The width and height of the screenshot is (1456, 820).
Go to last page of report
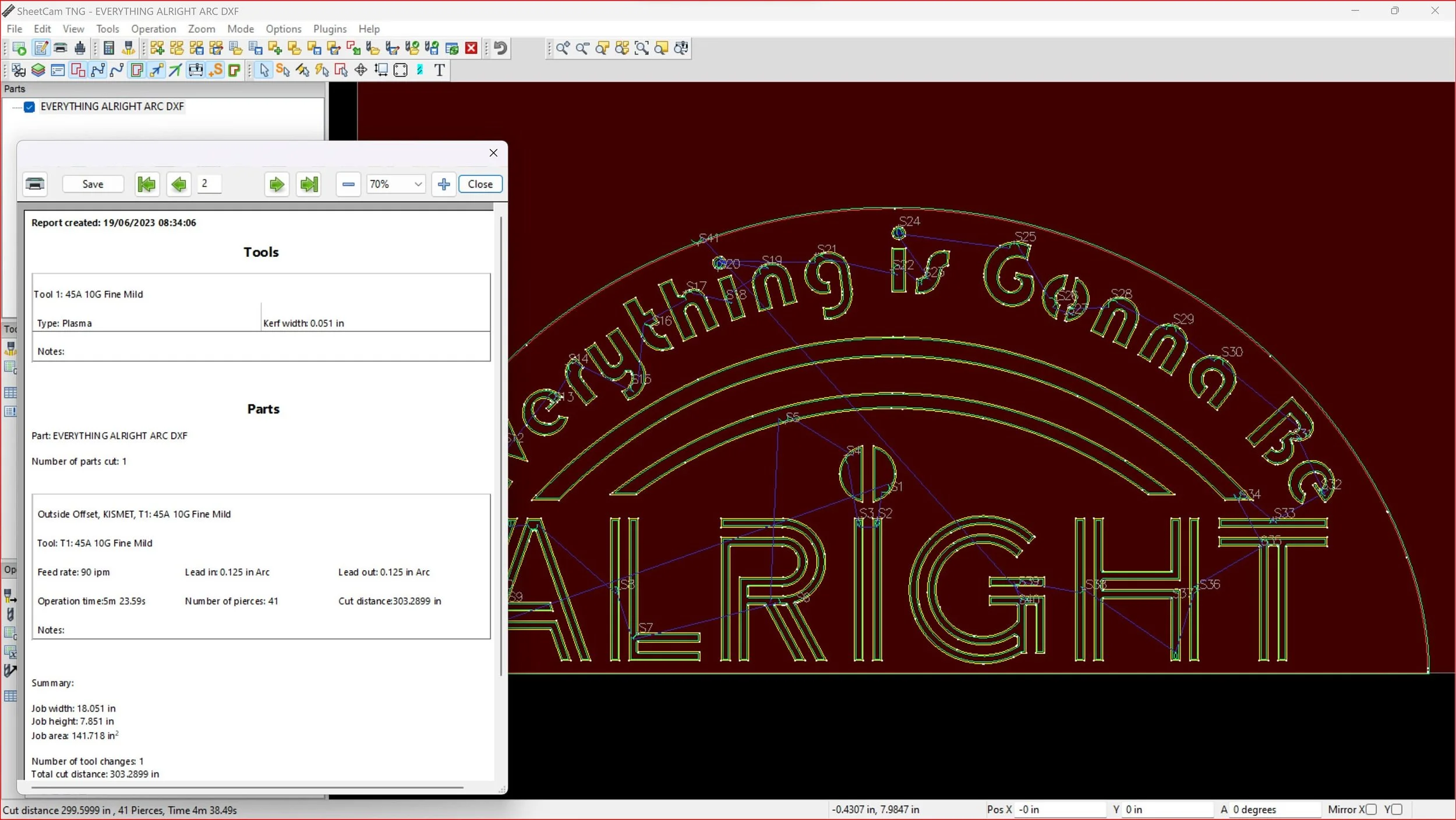point(309,185)
